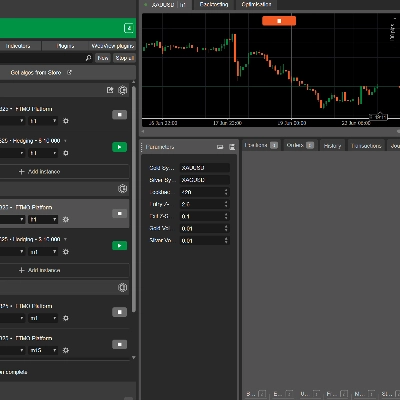This screenshot has width=400, height=400.
Task: Click the algo list vertical scrollbar
Action: click(x=134, y=199)
